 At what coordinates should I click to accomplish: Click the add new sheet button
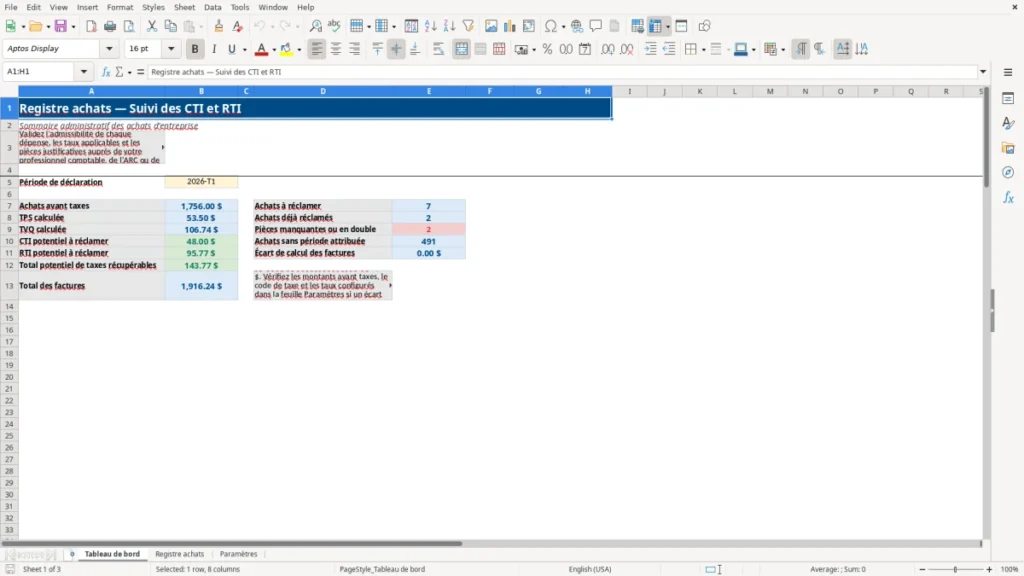(x=72, y=554)
